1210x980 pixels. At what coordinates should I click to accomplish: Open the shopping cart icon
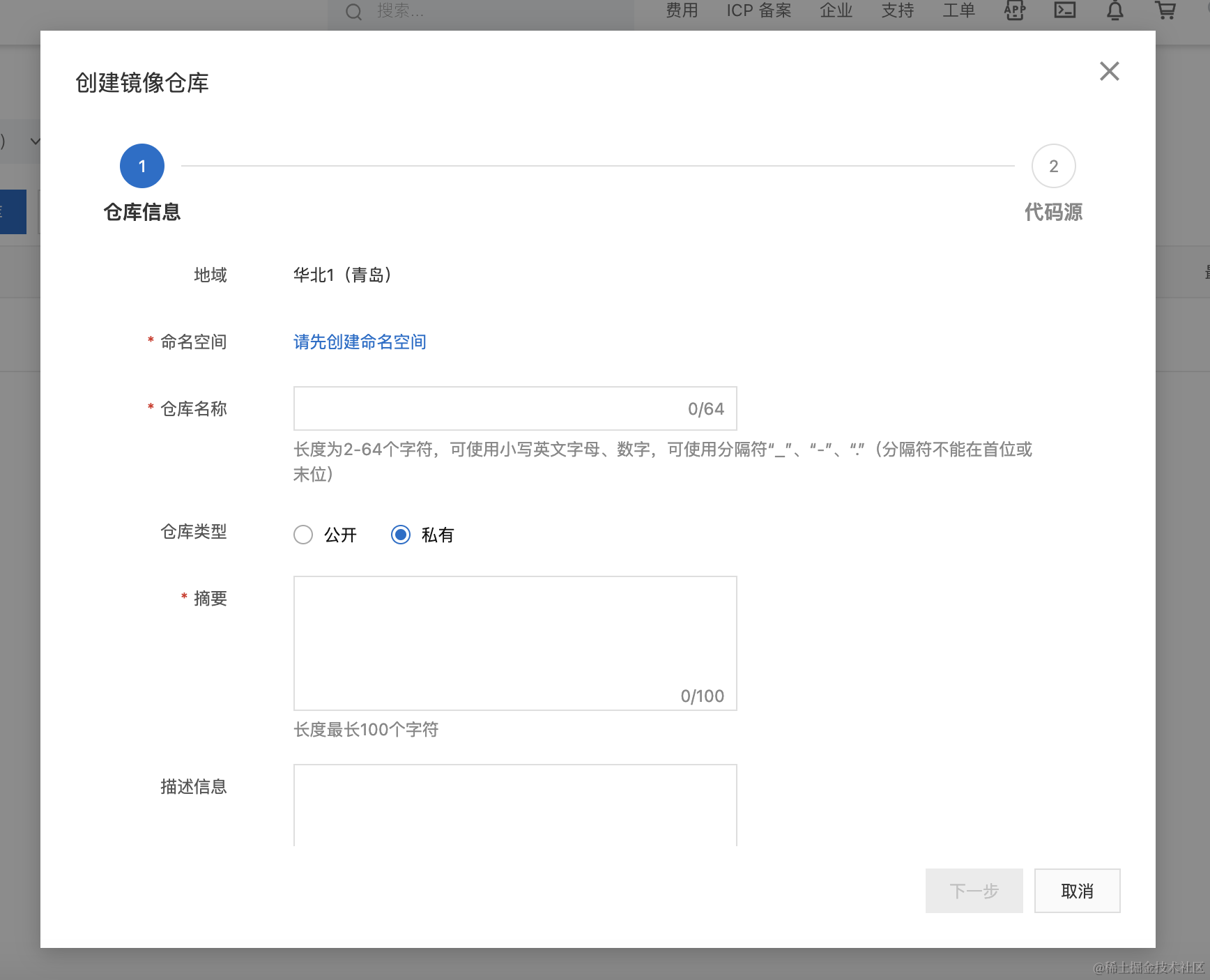tap(1165, 10)
